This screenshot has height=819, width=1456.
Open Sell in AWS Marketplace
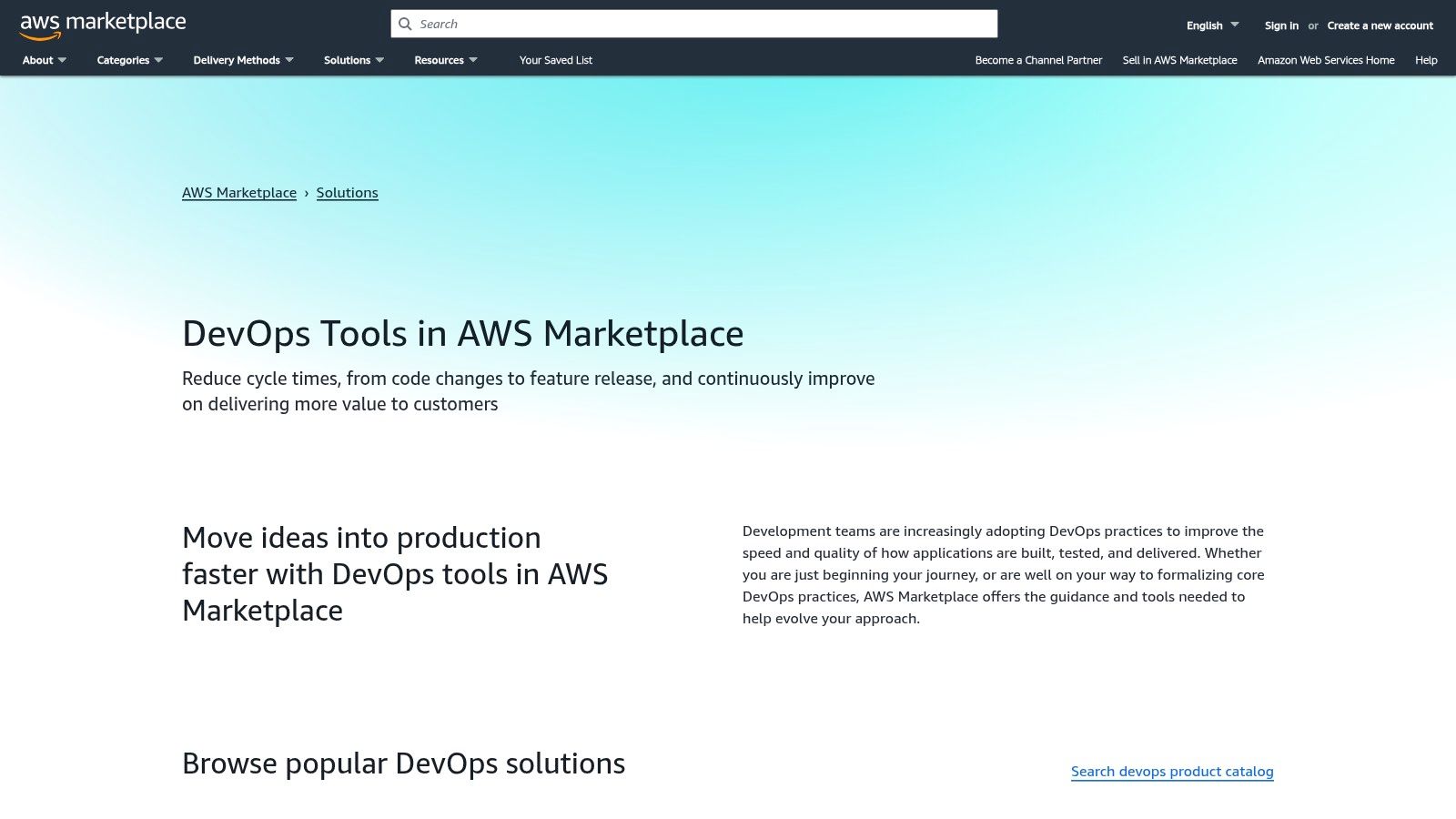[x=1179, y=60]
